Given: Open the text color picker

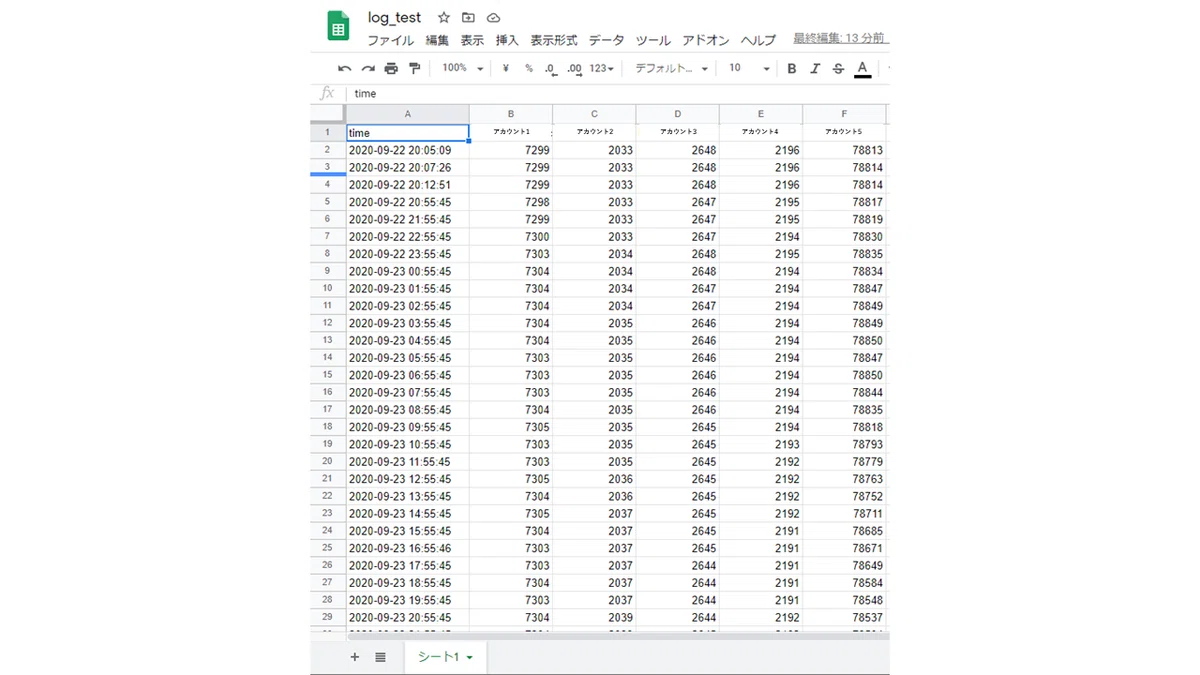Looking at the screenshot, I should coord(862,68).
